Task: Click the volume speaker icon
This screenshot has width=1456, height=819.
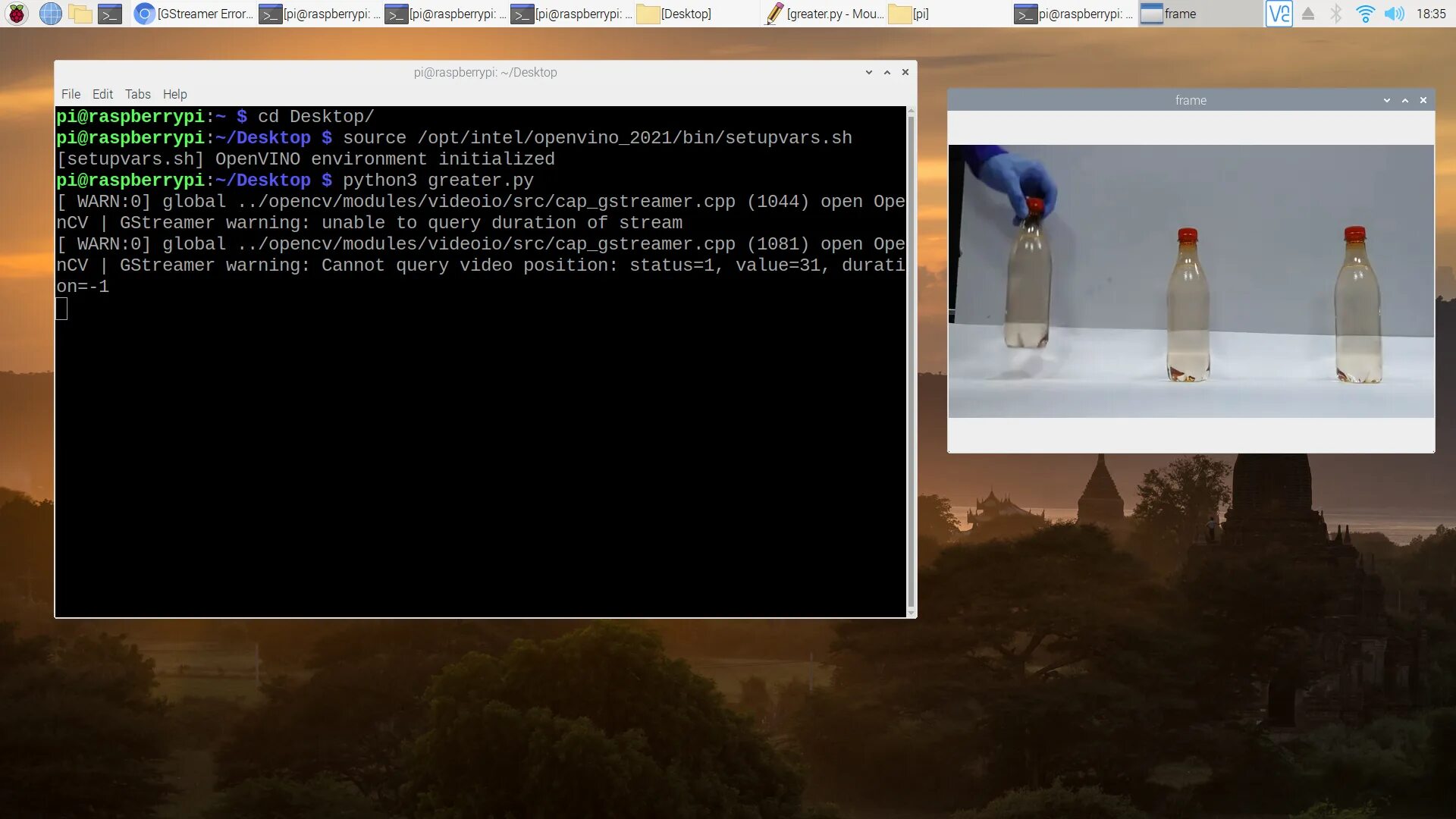Action: tap(1394, 14)
